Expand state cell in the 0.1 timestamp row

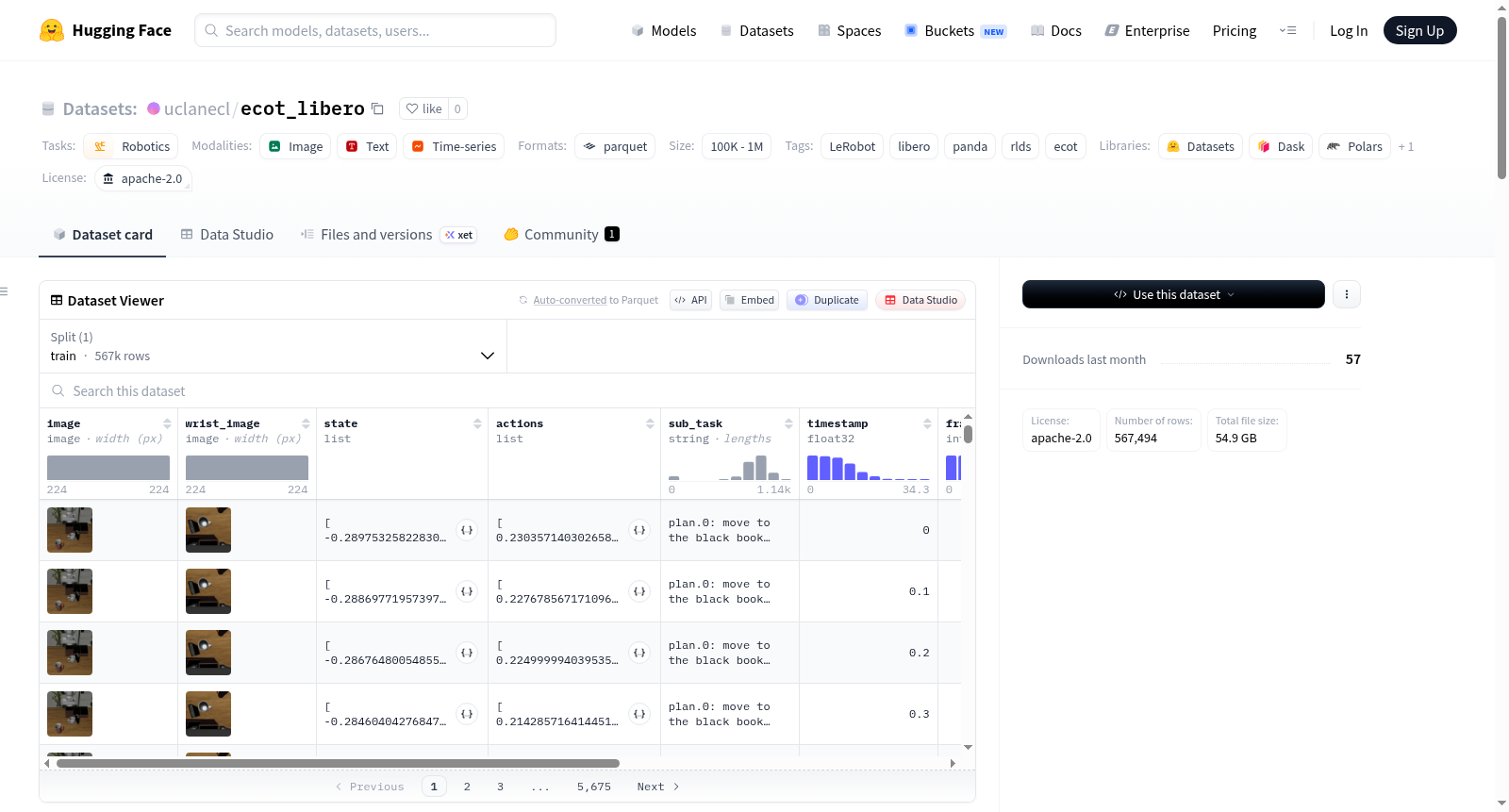[467, 591]
